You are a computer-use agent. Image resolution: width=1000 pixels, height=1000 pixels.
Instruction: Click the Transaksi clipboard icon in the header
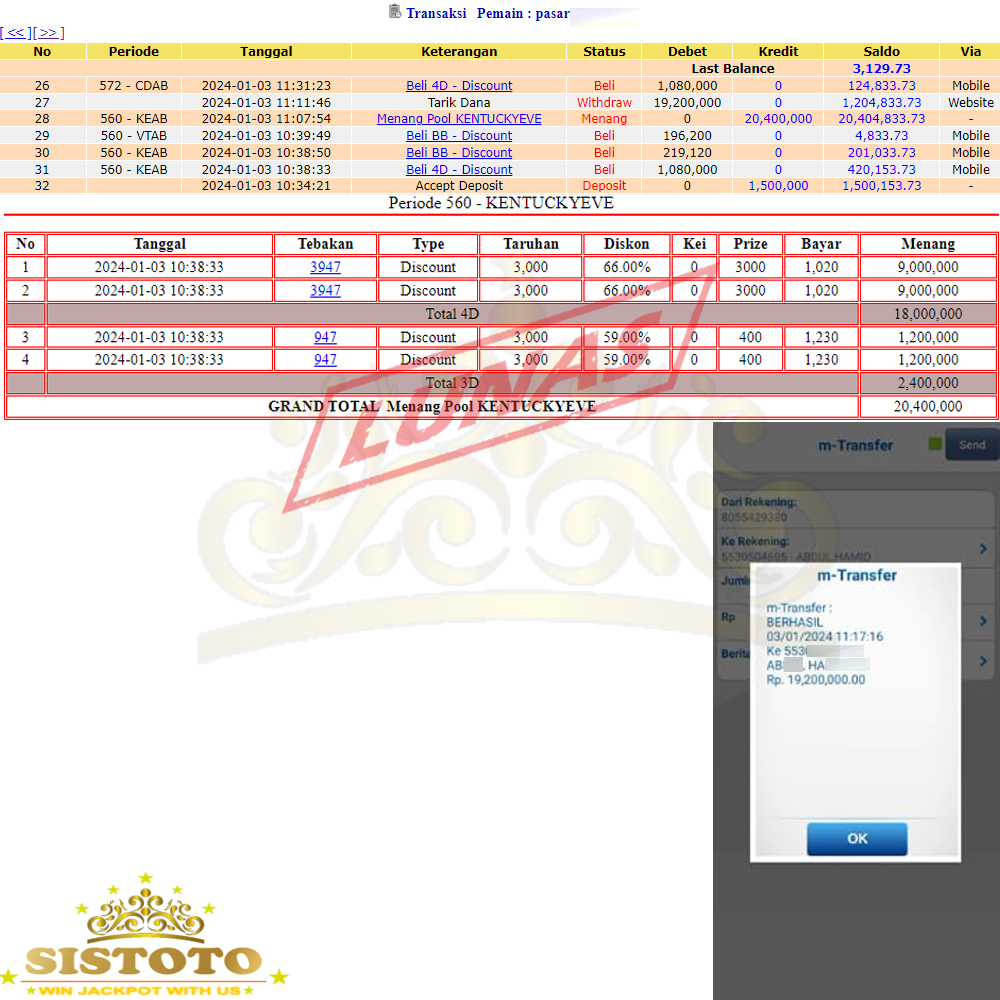click(395, 12)
